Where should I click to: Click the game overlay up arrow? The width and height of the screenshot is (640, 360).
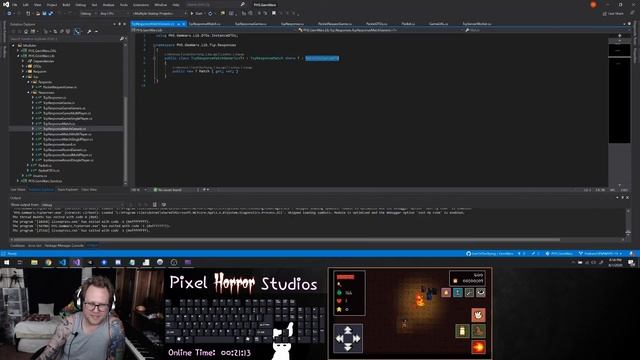click(348, 329)
